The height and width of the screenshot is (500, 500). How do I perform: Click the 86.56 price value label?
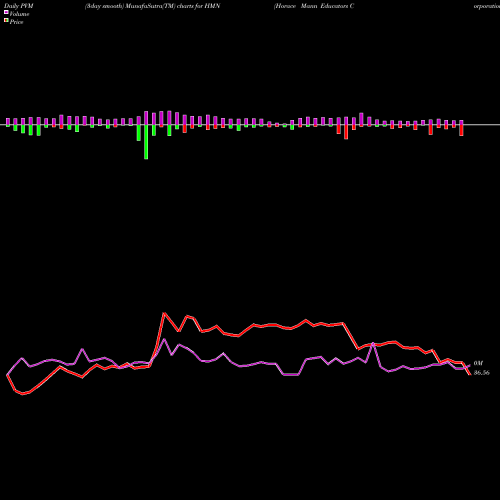[482, 373]
